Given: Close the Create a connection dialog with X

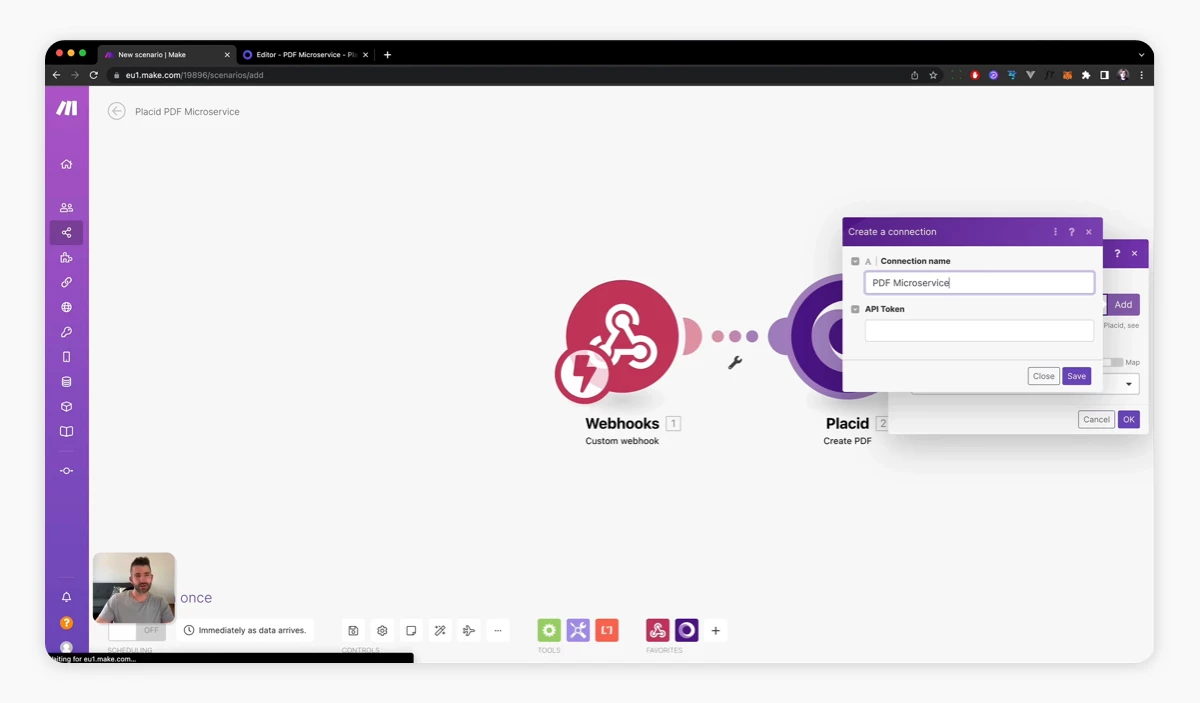Looking at the screenshot, I should tap(1089, 232).
